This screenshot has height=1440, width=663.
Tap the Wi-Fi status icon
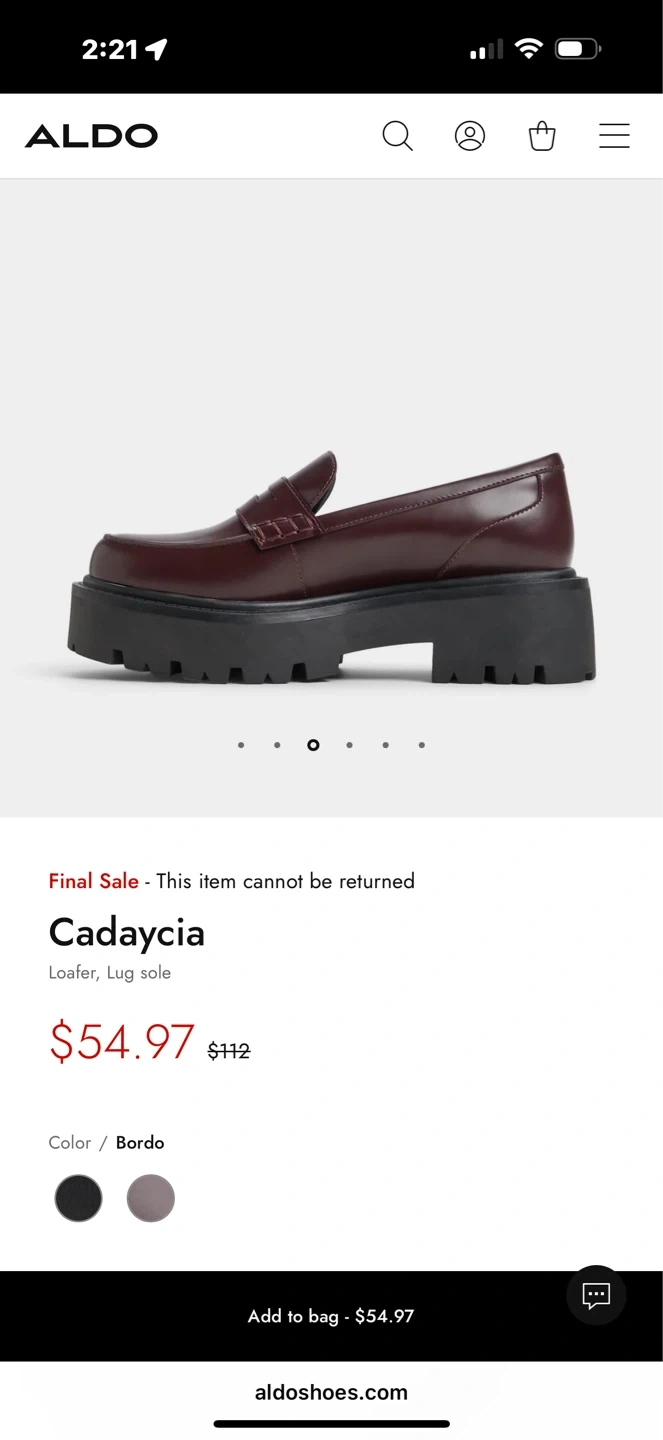coord(529,49)
